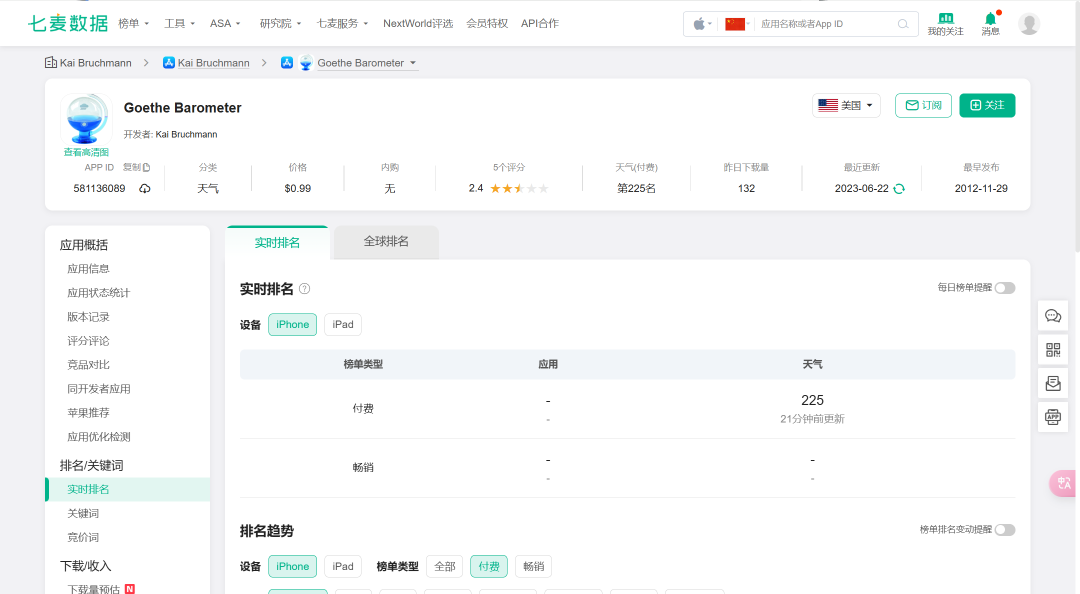Open 版本记录 in sidebar

pos(88,317)
